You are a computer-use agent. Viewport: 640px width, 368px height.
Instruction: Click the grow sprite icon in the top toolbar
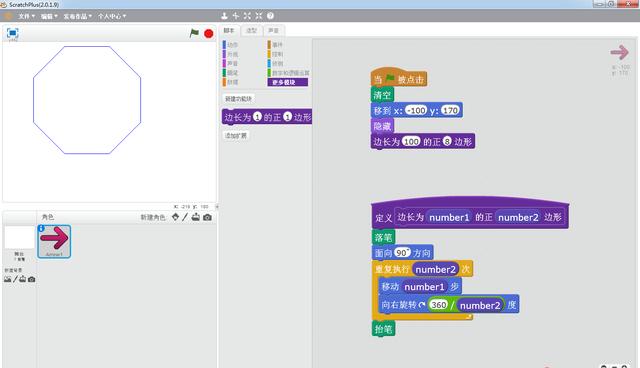tap(247, 16)
